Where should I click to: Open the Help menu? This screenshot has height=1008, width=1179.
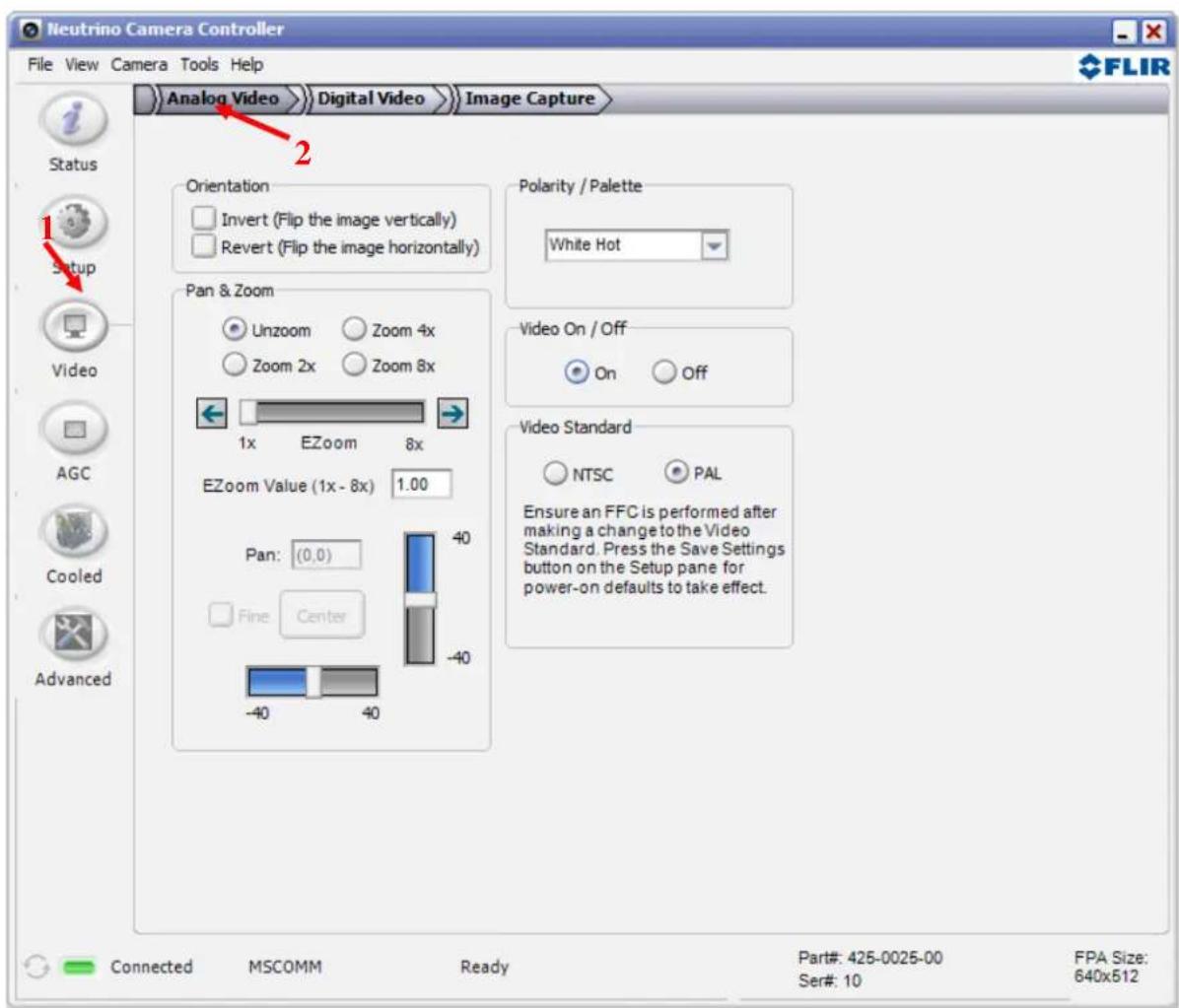246,65
